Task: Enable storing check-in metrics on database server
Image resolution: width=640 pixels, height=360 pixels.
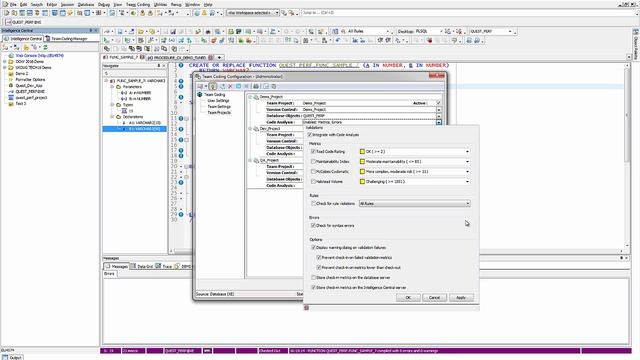Action: [x=313, y=278]
